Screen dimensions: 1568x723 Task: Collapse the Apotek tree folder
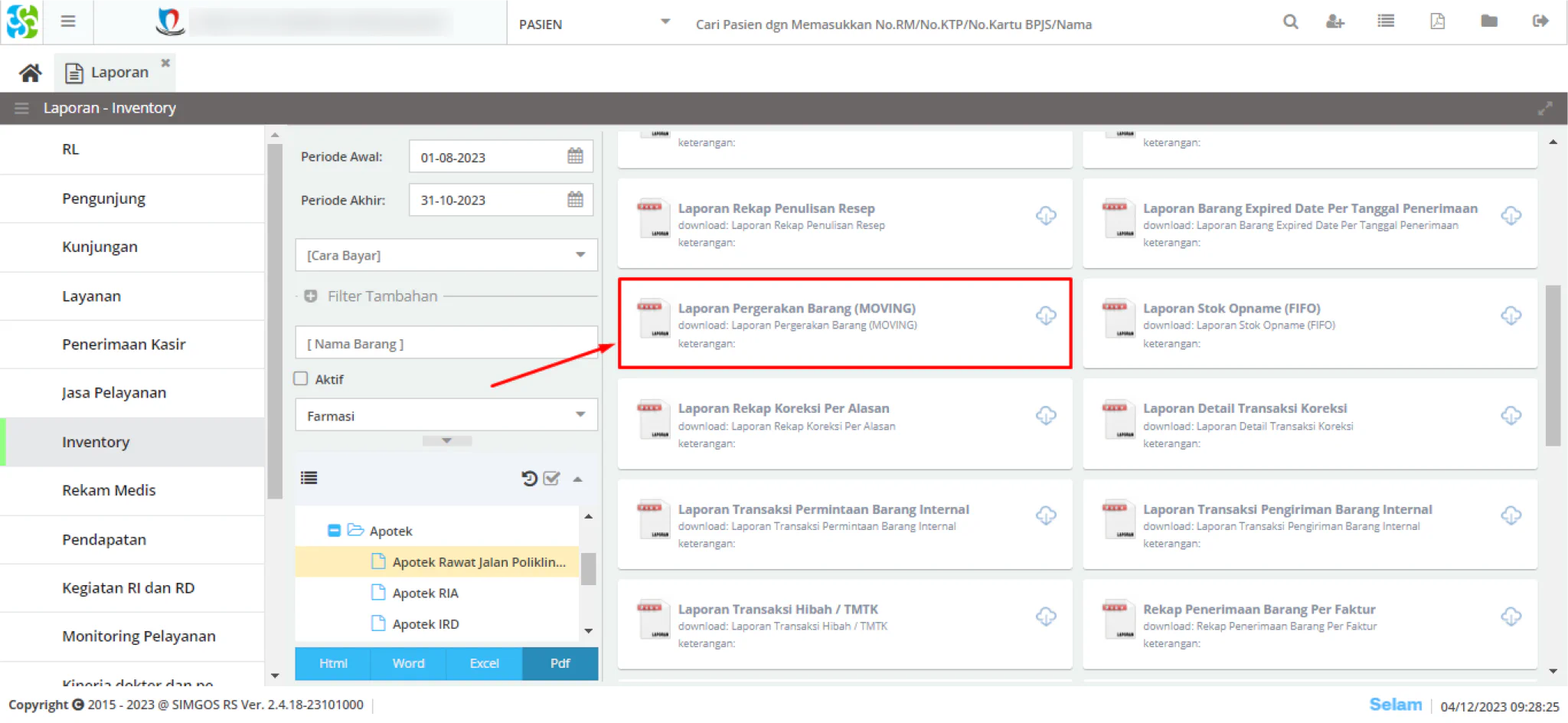pyautogui.click(x=334, y=530)
